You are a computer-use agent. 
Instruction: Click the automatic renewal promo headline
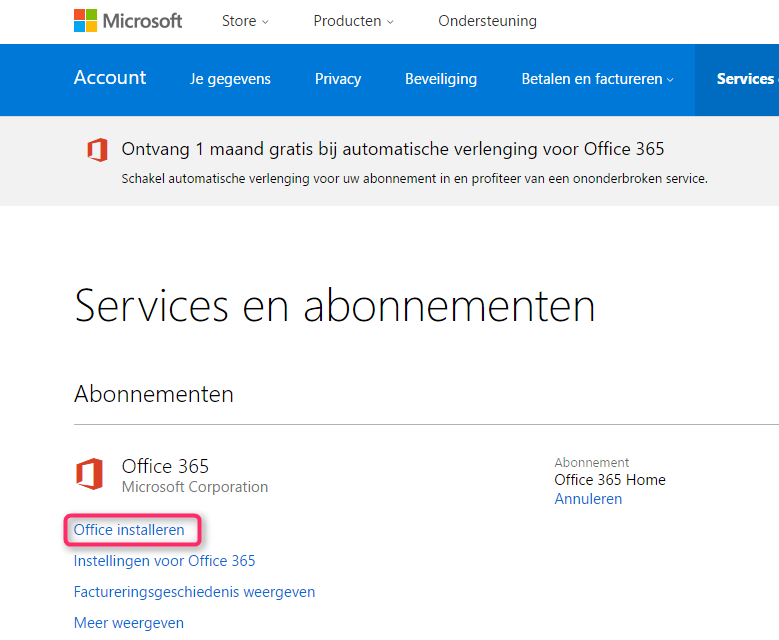pos(392,149)
